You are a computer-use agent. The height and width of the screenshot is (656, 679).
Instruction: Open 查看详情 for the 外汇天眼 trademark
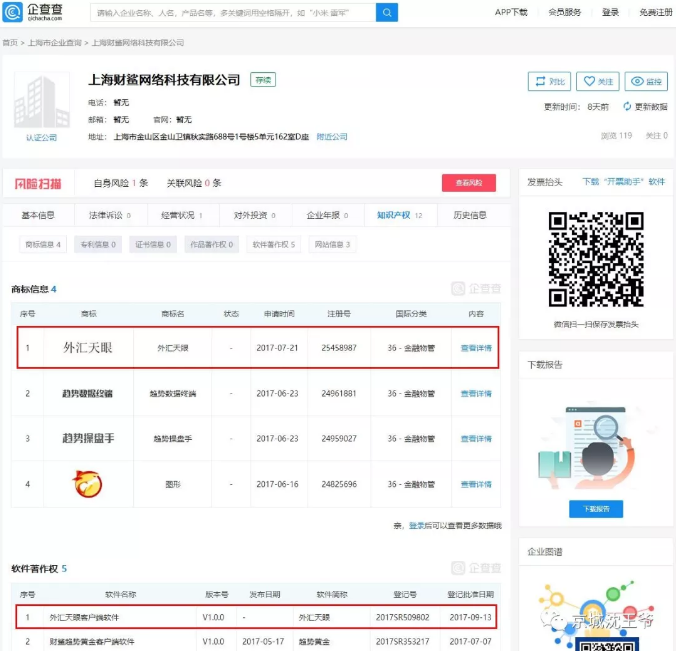tap(478, 349)
